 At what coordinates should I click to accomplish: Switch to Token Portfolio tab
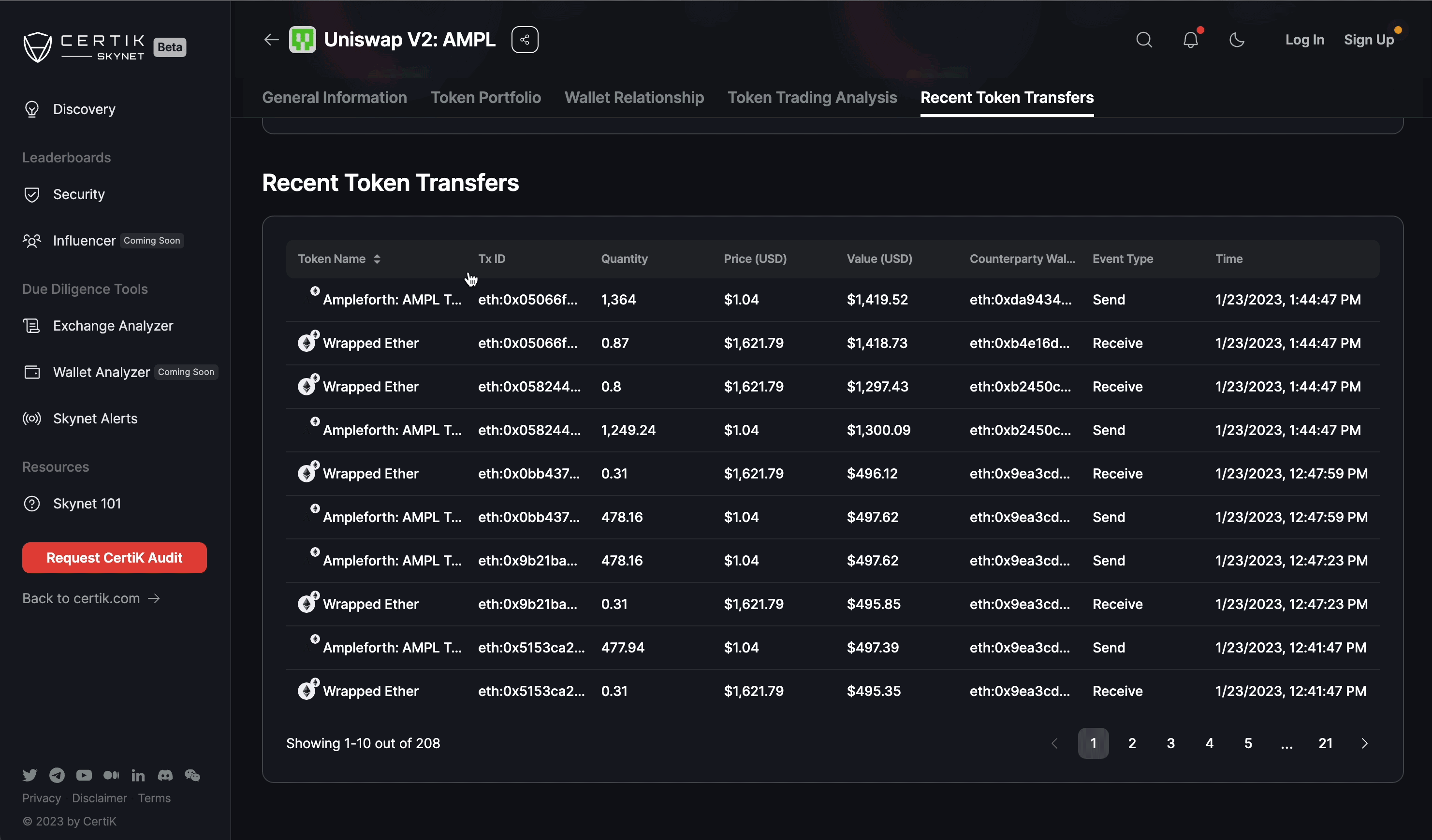coord(485,98)
